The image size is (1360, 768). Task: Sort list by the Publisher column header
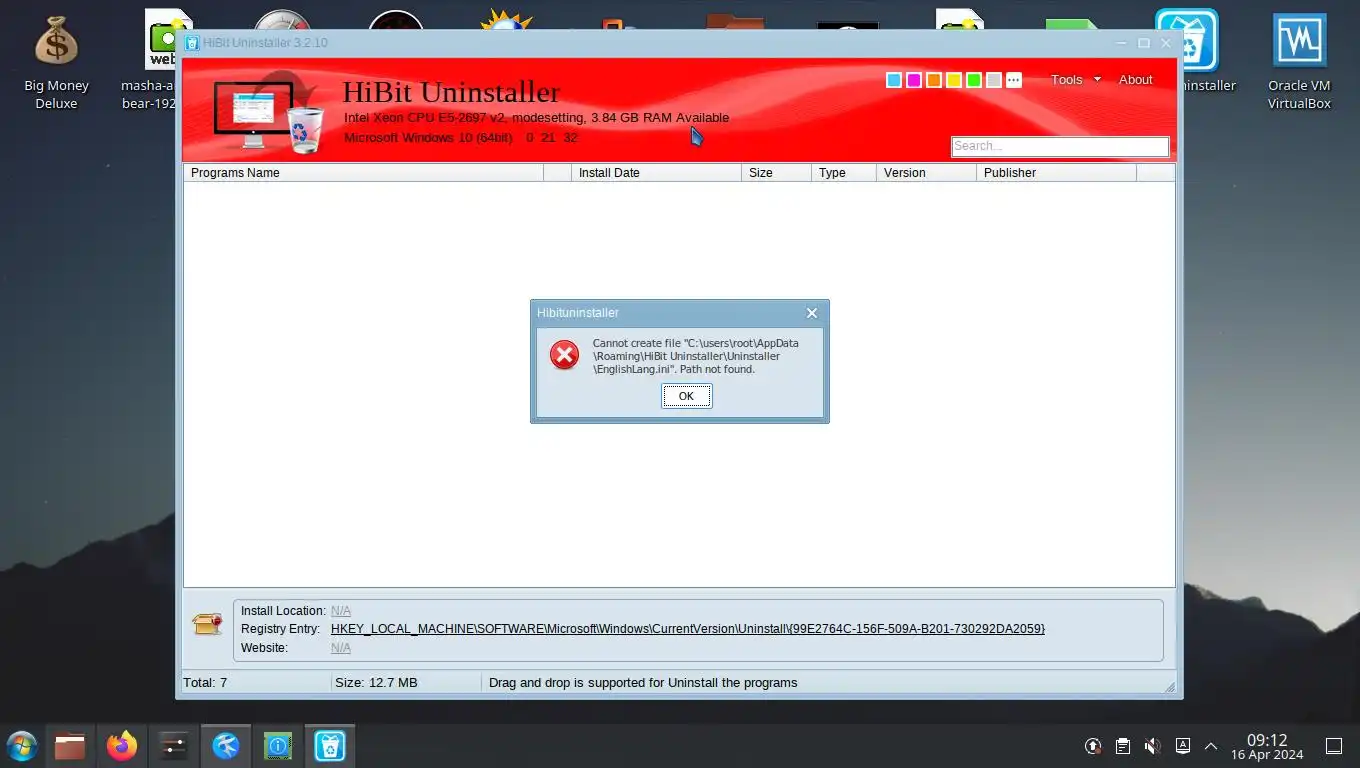point(1056,173)
